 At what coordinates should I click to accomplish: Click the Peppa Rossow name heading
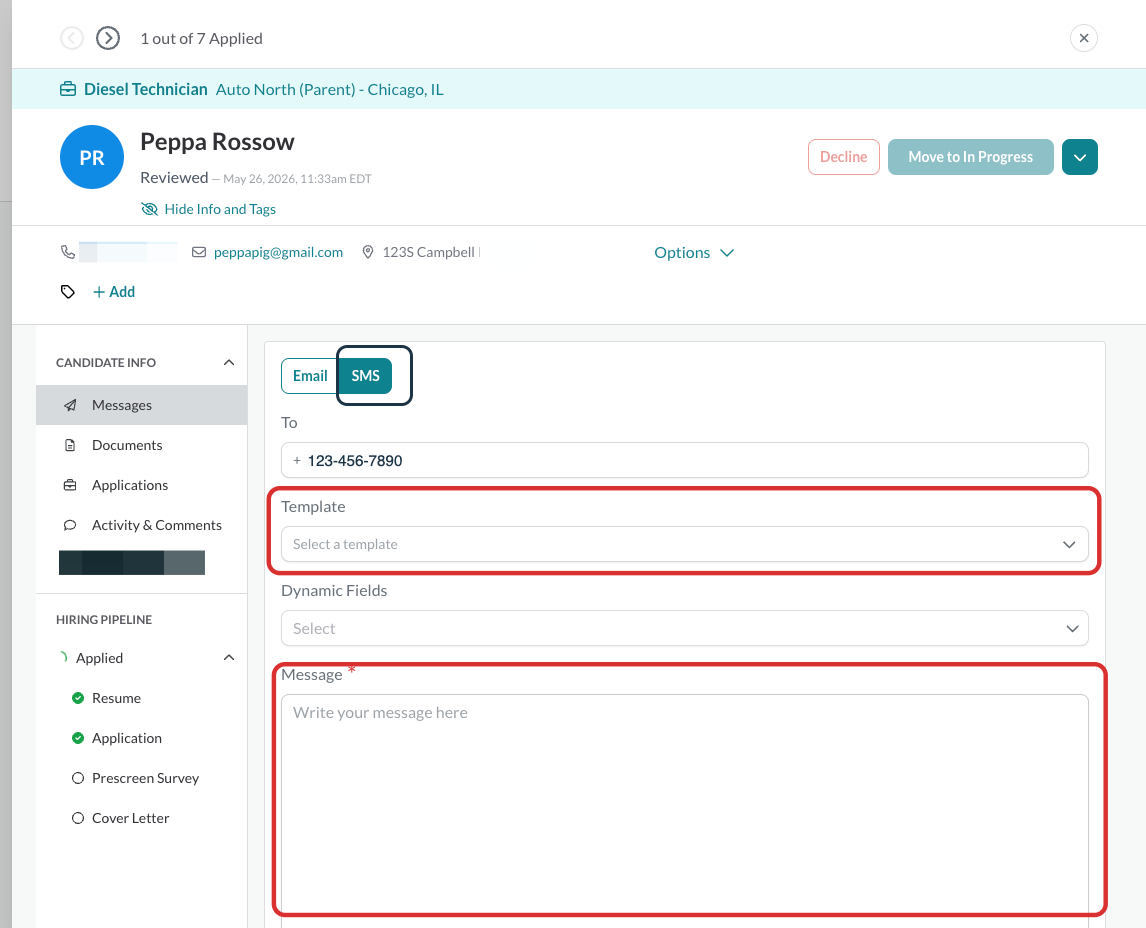(217, 142)
